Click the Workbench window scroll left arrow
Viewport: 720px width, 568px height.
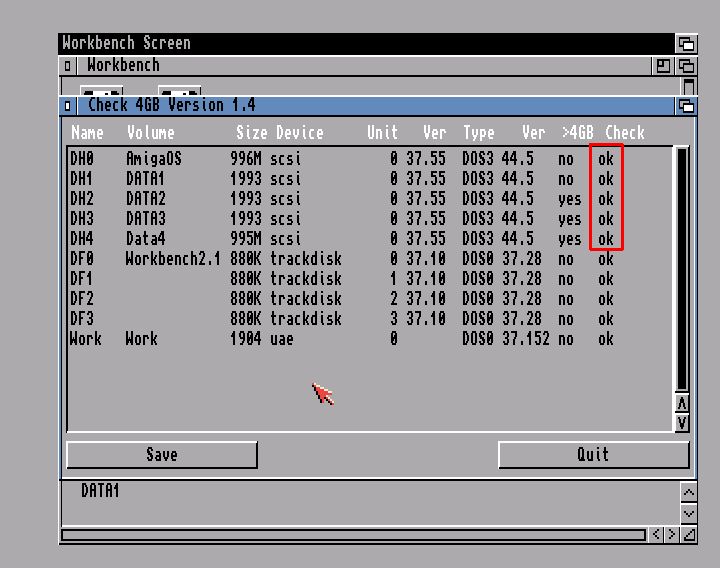coord(656,535)
